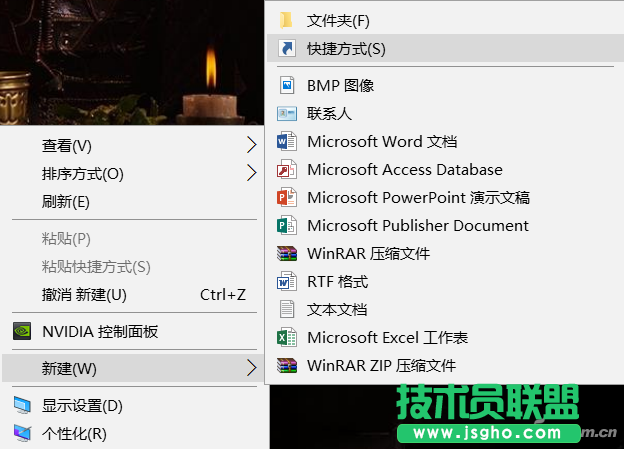Open the 排序方式(O) menu entry

pos(134,174)
